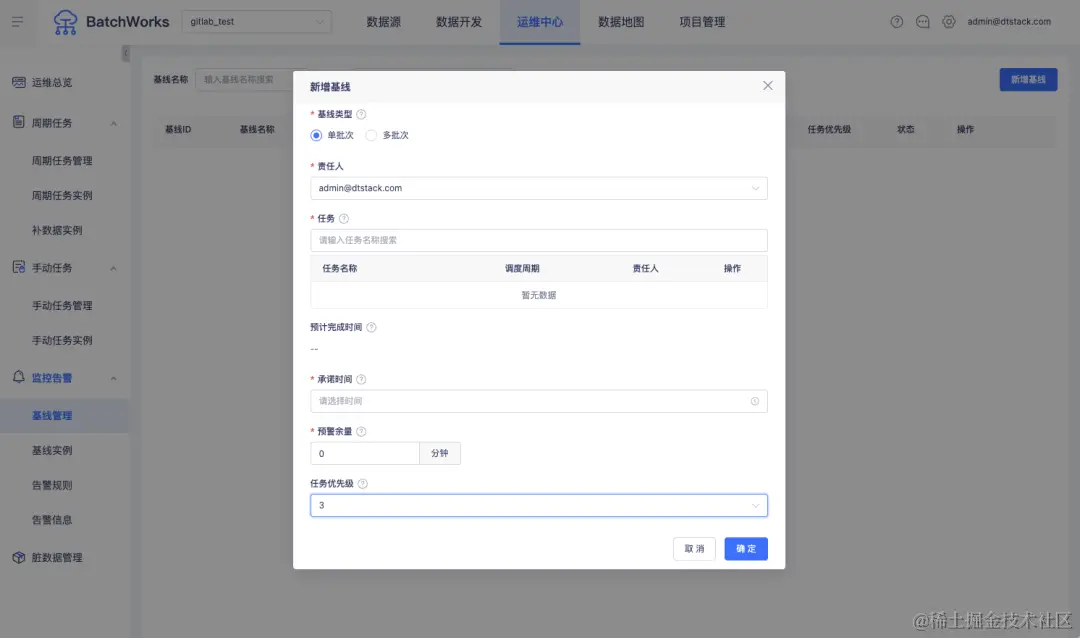Open the help question-mark icon in header
Viewport: 1080px width, 638px height.
[896, 22]
